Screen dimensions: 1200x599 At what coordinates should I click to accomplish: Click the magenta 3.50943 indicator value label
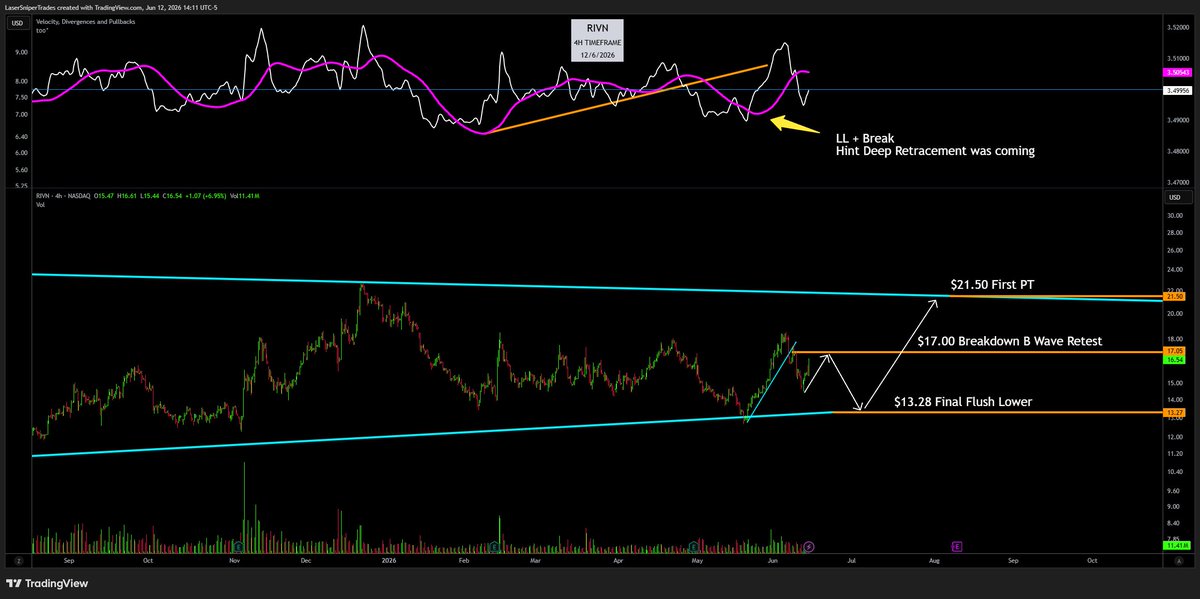pyautogui.click(x=1175, y=73)
